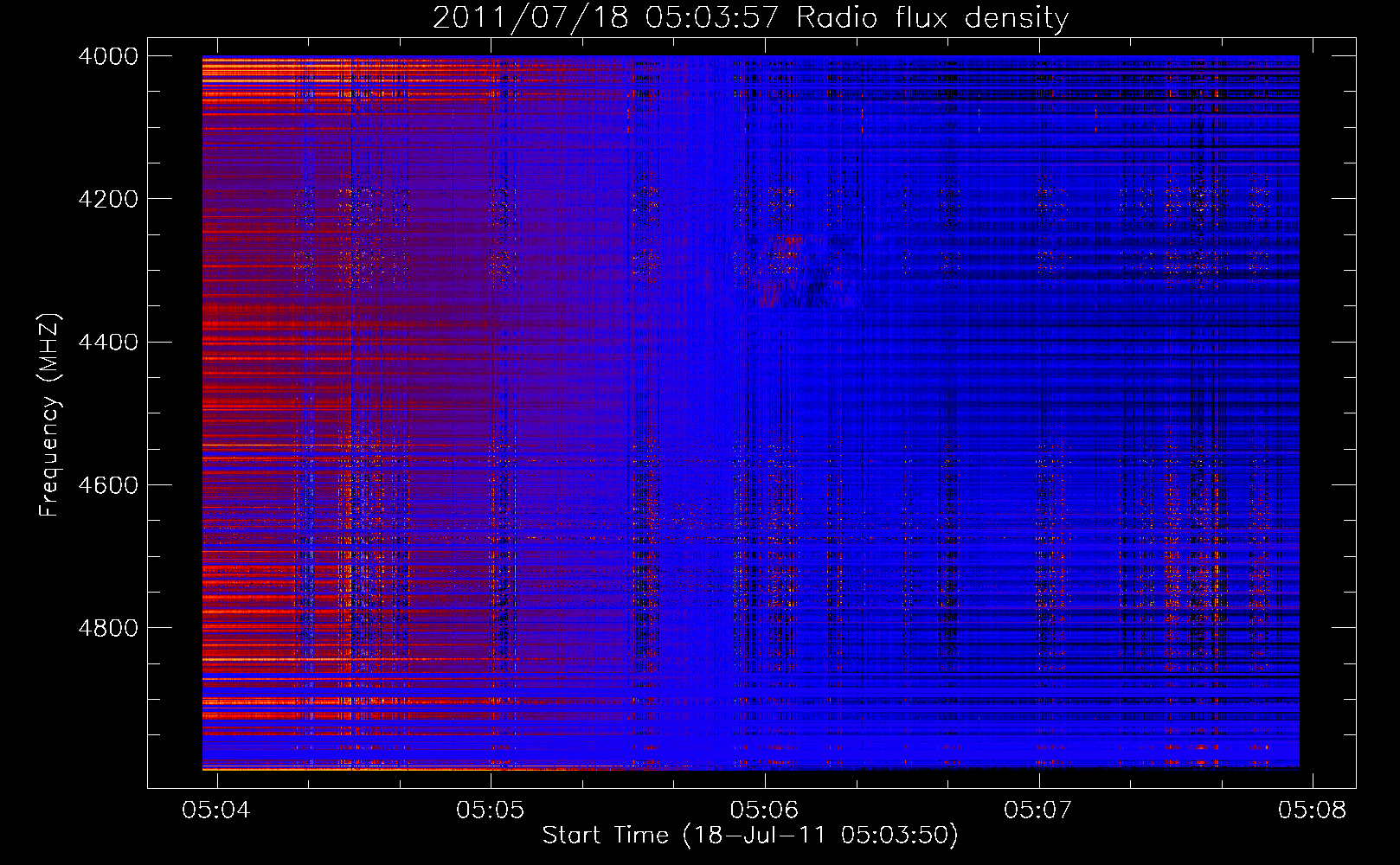Click the 4600 frequency tick label

click(108, 485)
